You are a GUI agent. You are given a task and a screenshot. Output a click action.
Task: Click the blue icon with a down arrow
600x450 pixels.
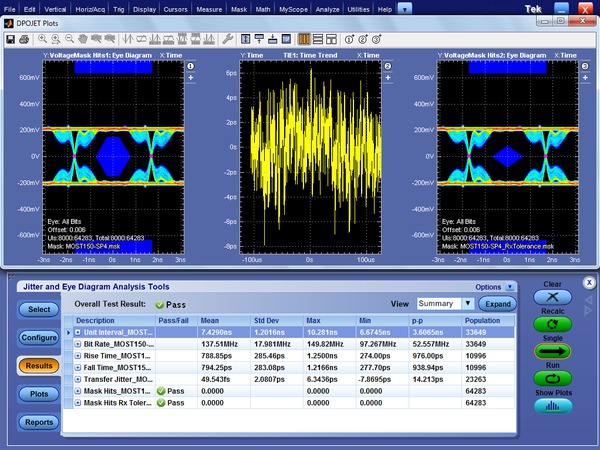272,39
